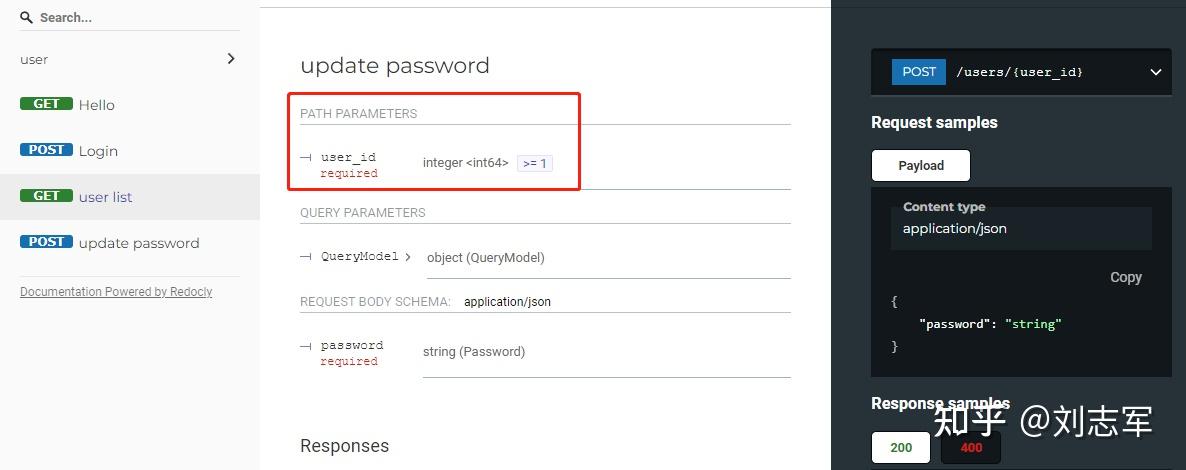Expand the QueryModel parameter arrow

point(408,257)
